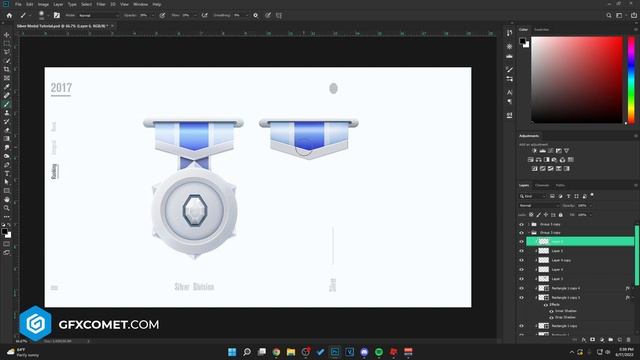Image resolution: width=640 pixels, height=360 pixels.
Task: Select the Move tool
Action: [7, 35]
